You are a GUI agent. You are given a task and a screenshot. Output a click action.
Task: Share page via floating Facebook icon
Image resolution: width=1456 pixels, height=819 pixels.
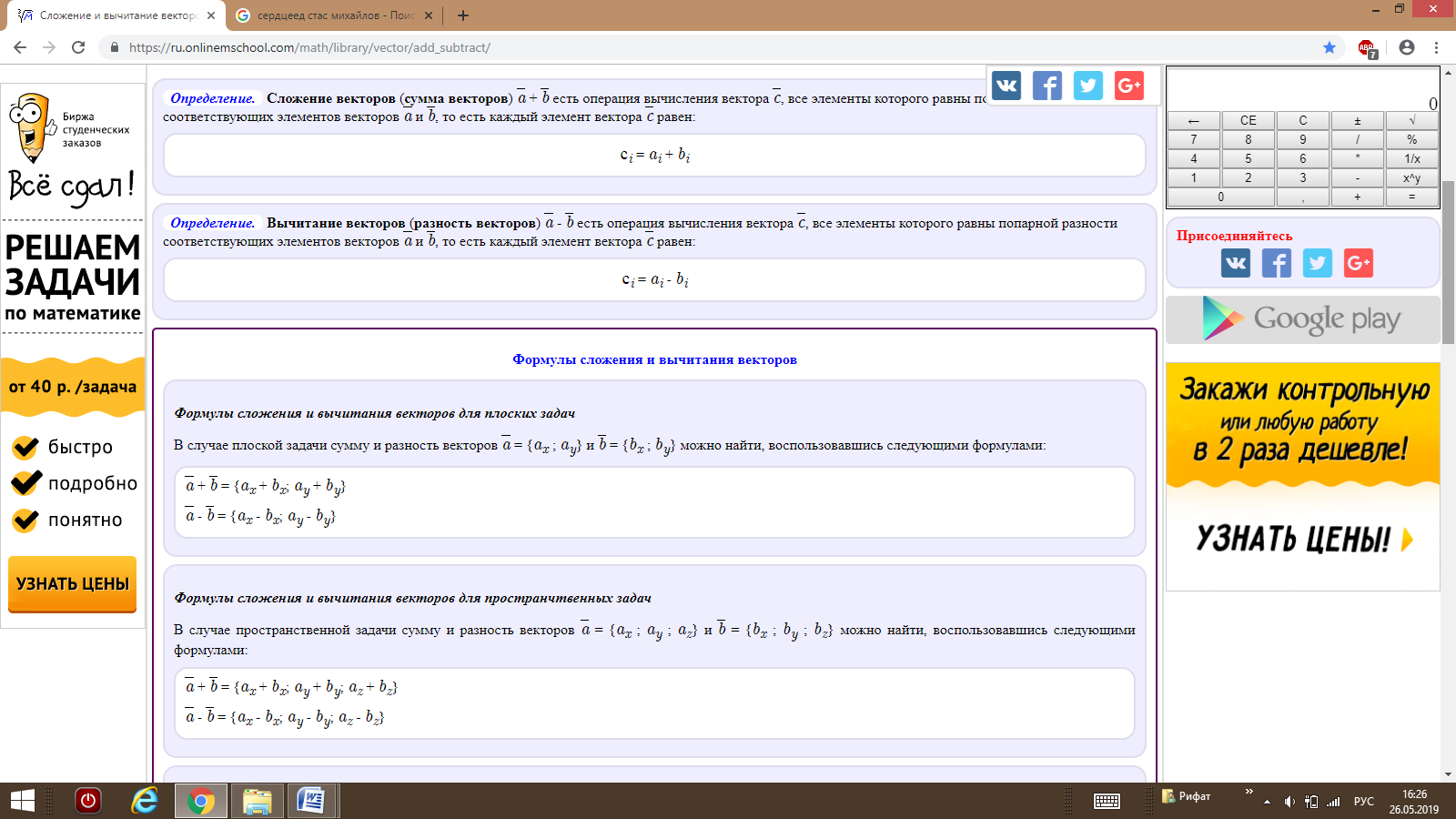(x=1047, y=86)
